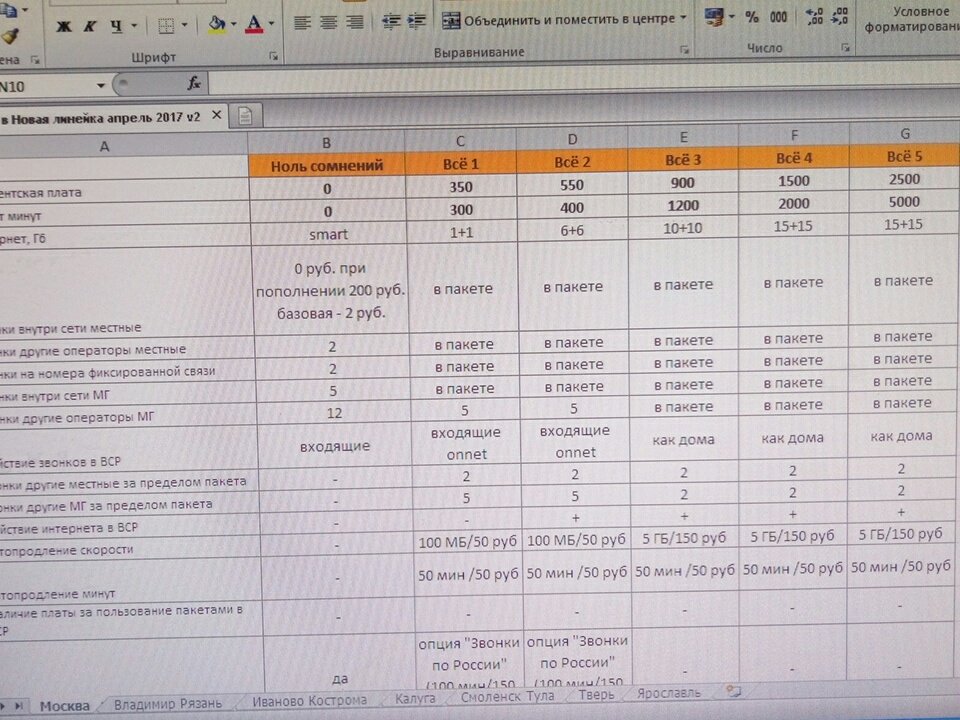Click the Name Box showing N10
Image resolution: width=960 pixels, height=720 pixels.
[x=46, y=86]
